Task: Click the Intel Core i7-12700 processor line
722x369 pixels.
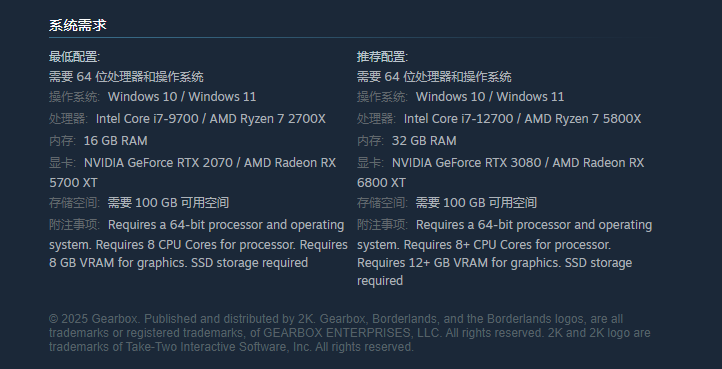Action: point(522,119)
